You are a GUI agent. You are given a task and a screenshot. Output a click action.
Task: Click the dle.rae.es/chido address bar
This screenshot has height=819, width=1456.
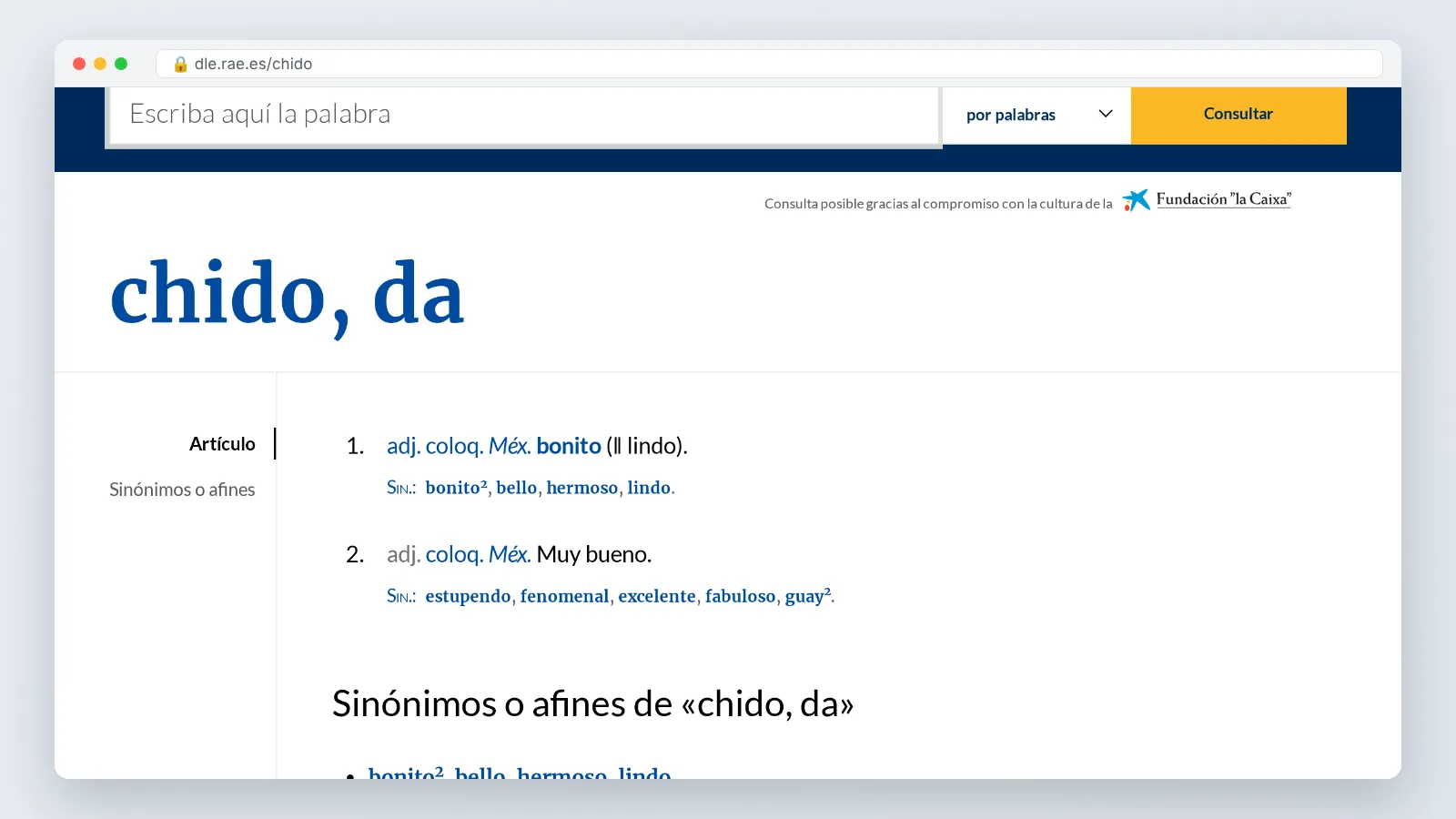coord(769,64)
